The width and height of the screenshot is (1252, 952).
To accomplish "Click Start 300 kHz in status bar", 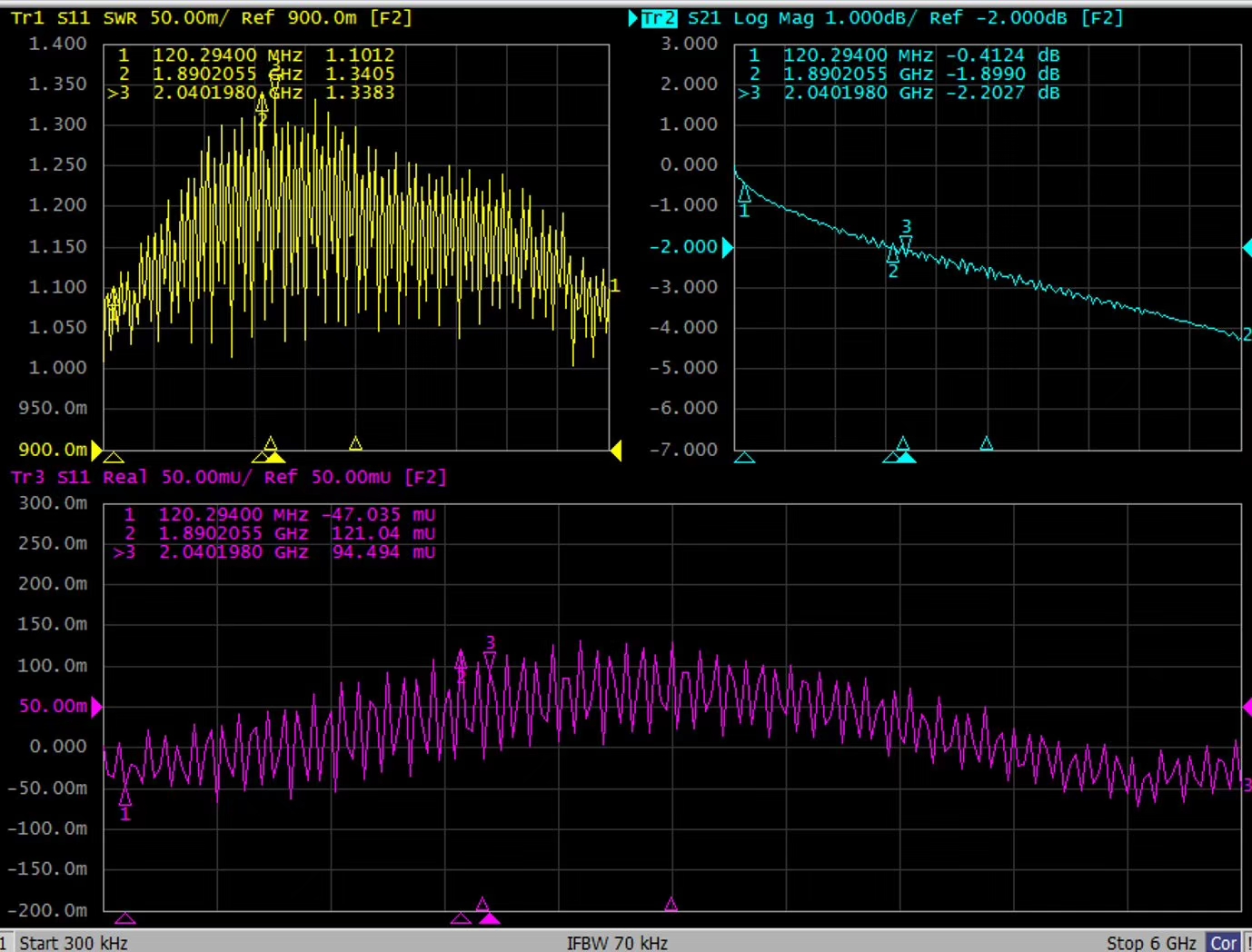I will (73, 943).
